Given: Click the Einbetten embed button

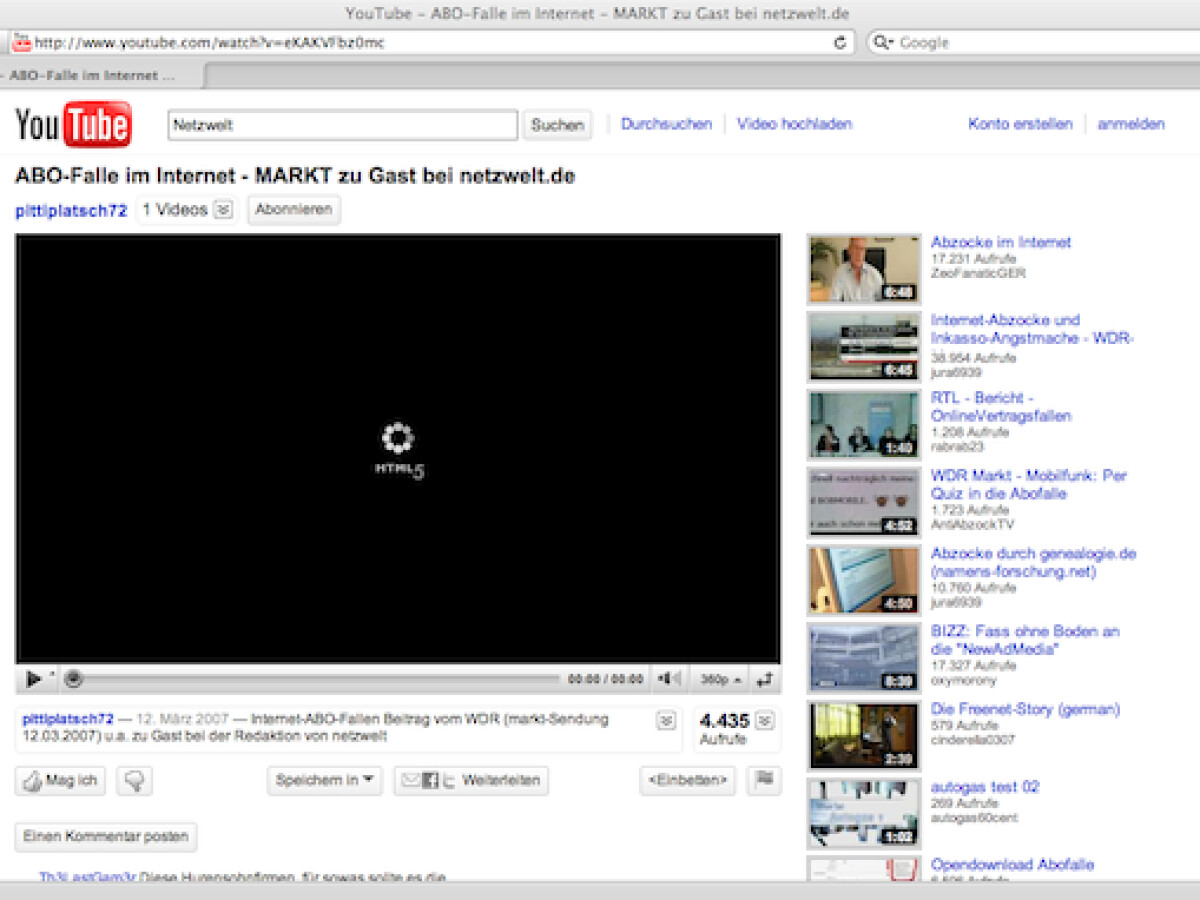Looking at the screenshot, I should coord(688,780).
